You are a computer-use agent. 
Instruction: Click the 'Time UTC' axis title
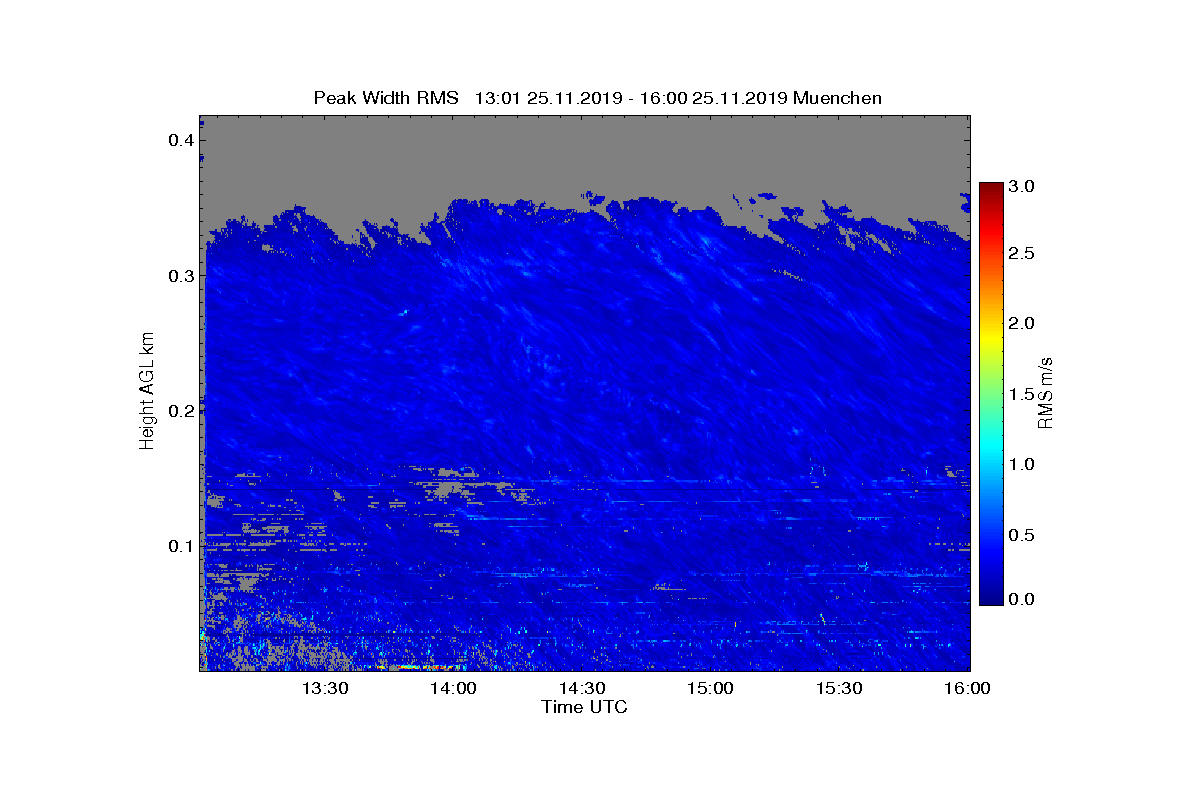(585, 707)
